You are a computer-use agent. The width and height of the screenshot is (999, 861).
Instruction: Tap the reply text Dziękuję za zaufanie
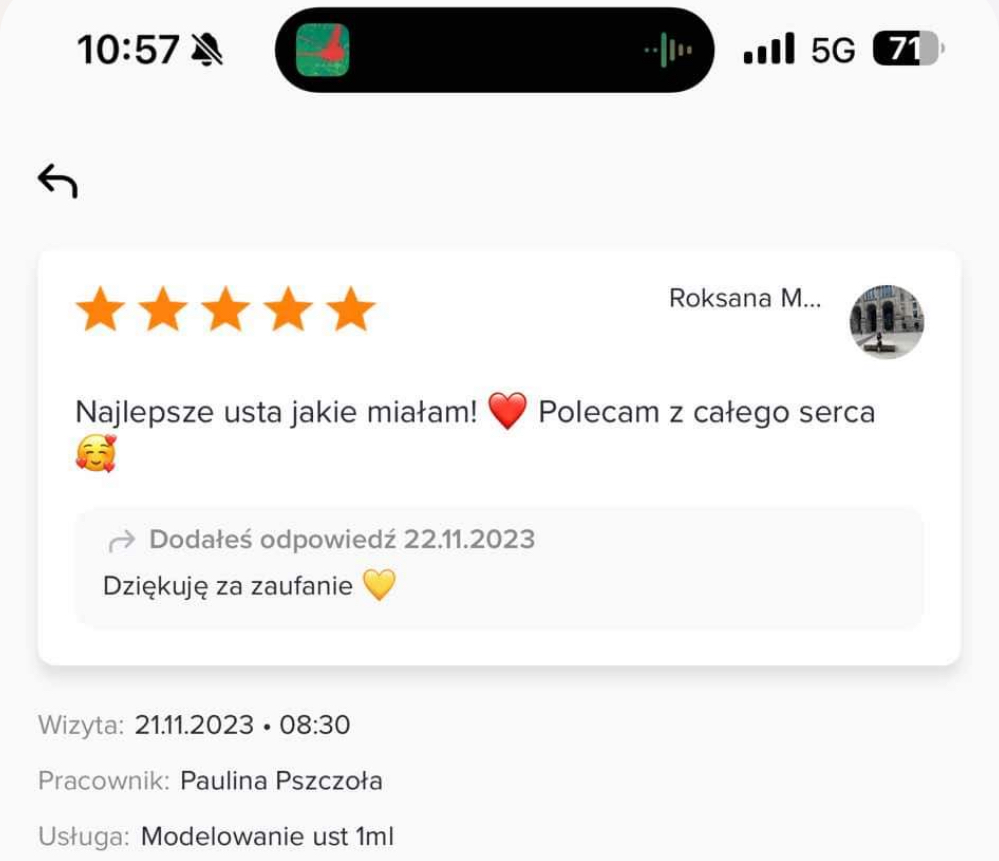click(x=227, y=586)
